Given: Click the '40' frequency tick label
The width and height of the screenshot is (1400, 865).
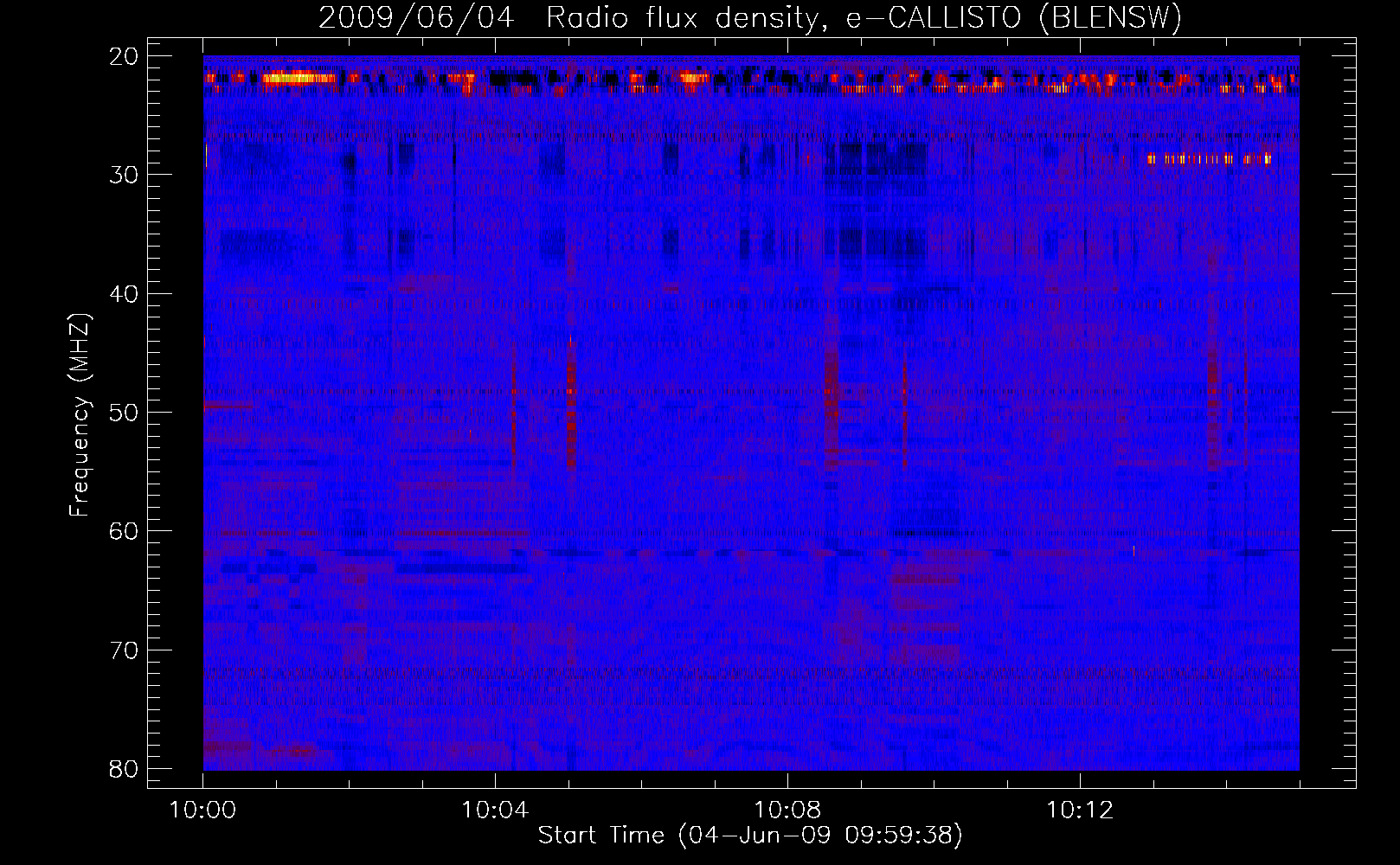Looking at the screenshot, I should click(125, 294).
